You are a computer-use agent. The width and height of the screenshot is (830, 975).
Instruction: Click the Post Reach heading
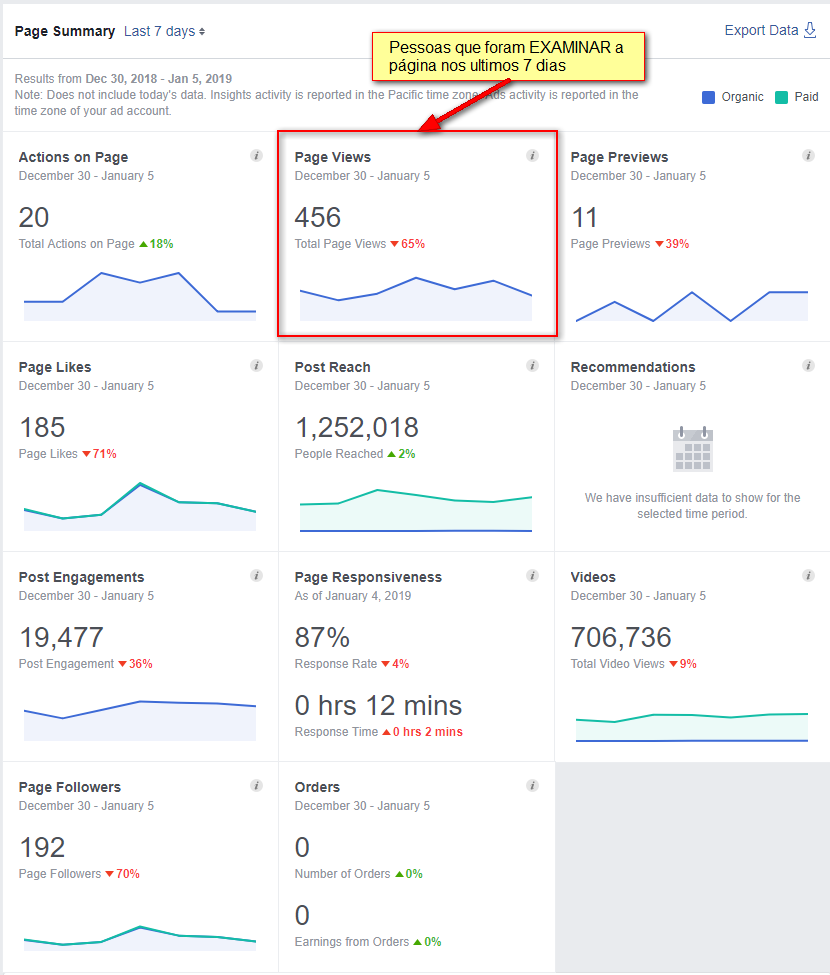pos(333,367)
